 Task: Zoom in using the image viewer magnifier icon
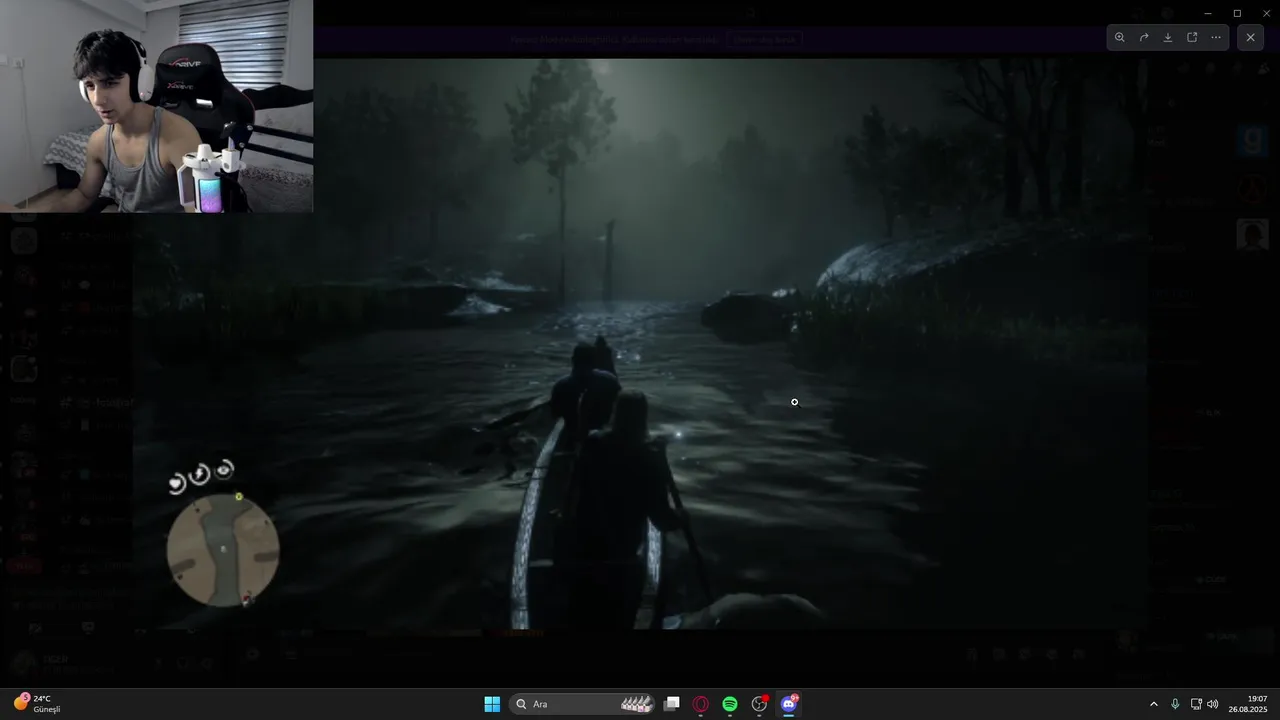1120,37
